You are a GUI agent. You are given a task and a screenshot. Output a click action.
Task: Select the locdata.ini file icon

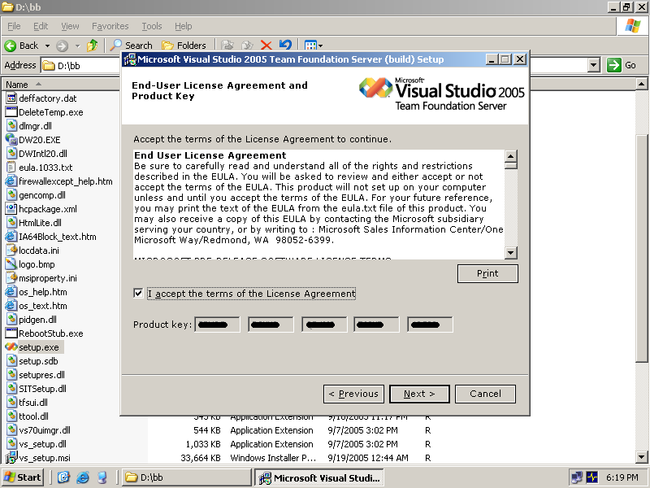pyautogui.click(x=11, y=250)
